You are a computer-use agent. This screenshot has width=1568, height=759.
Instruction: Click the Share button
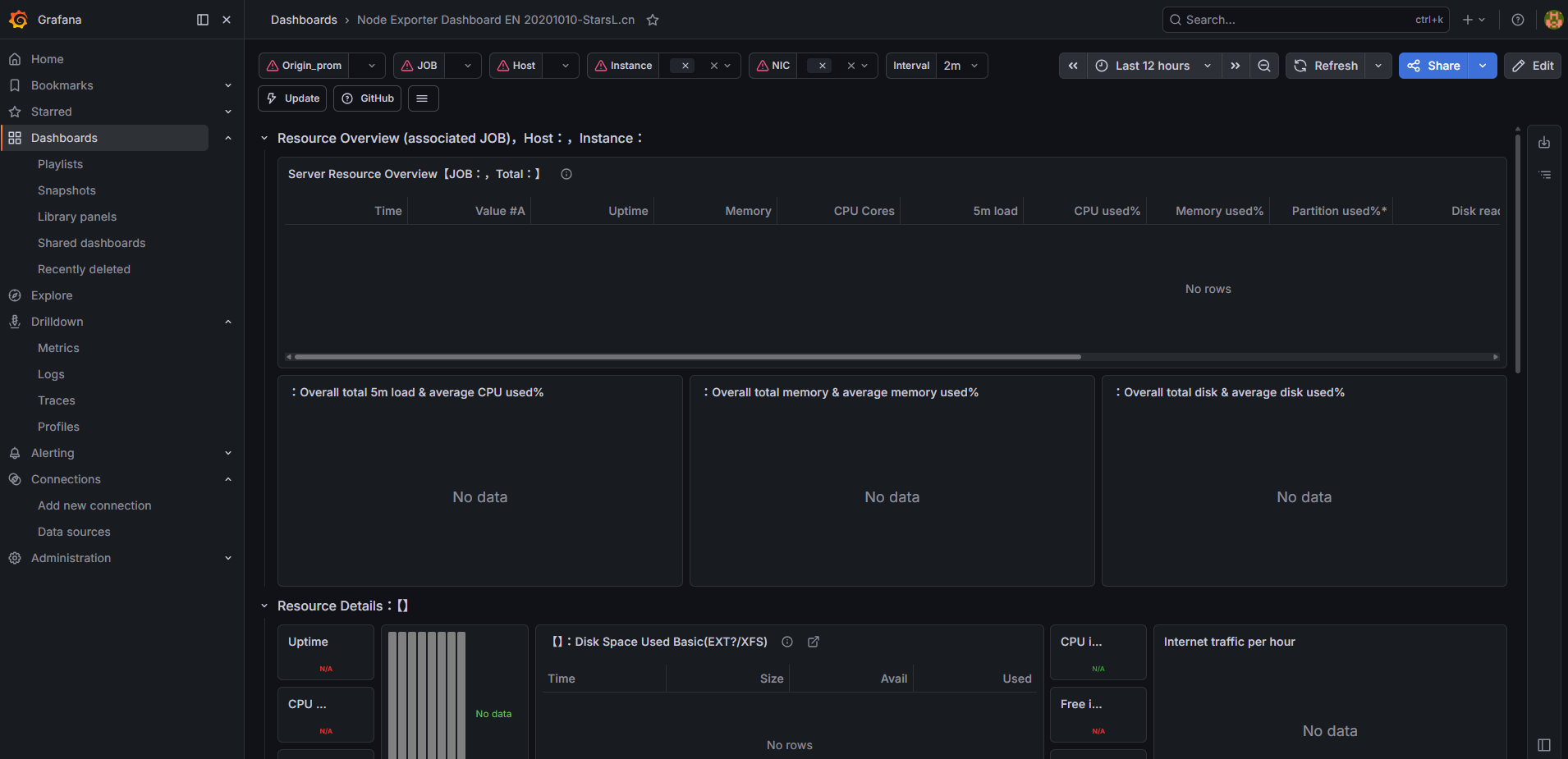1434,66
